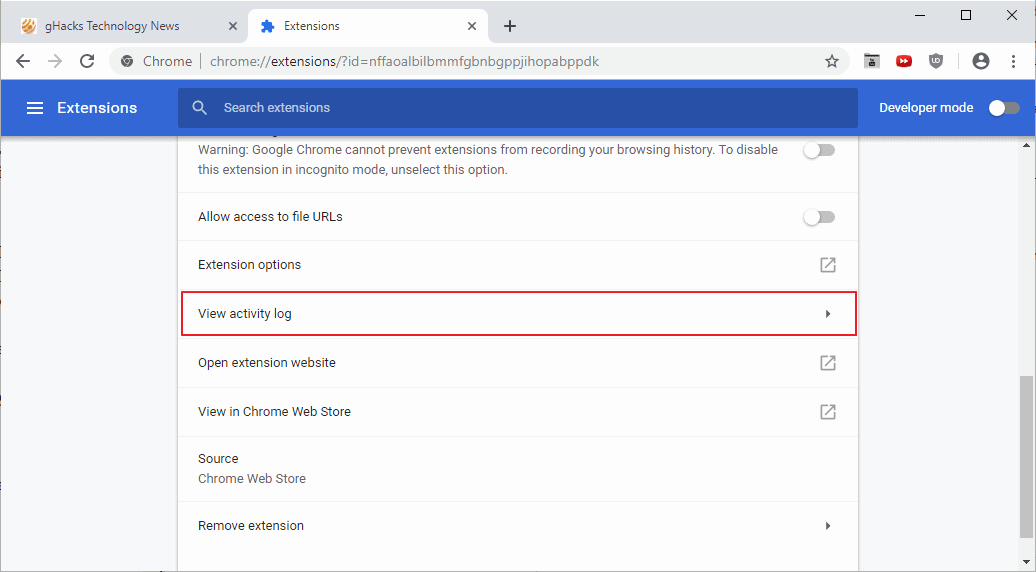Close the gHacks Technology News tab
The image size is (1036, 572).
click(x=233, y=26)
